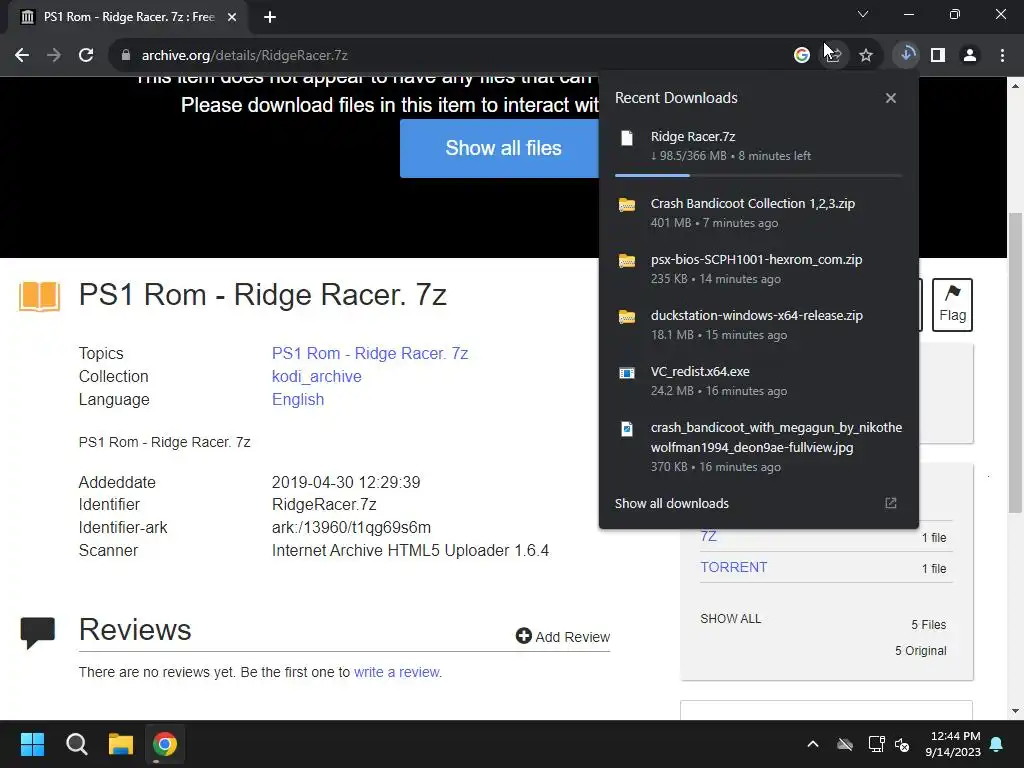Screen dimensions: 1024x768
Task: Open File Explorer from taskbar
Action: 121,744
